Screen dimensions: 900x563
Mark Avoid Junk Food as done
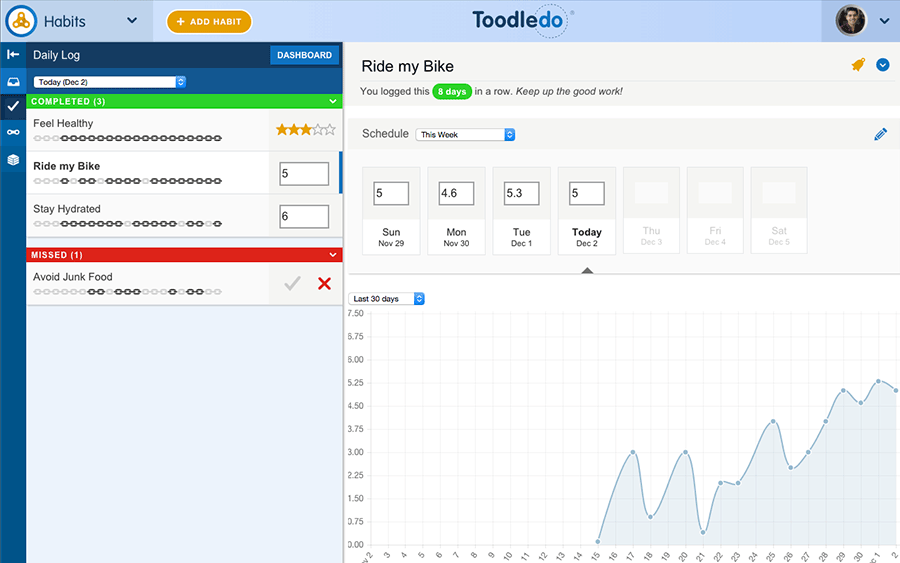(x=292, y=284)
